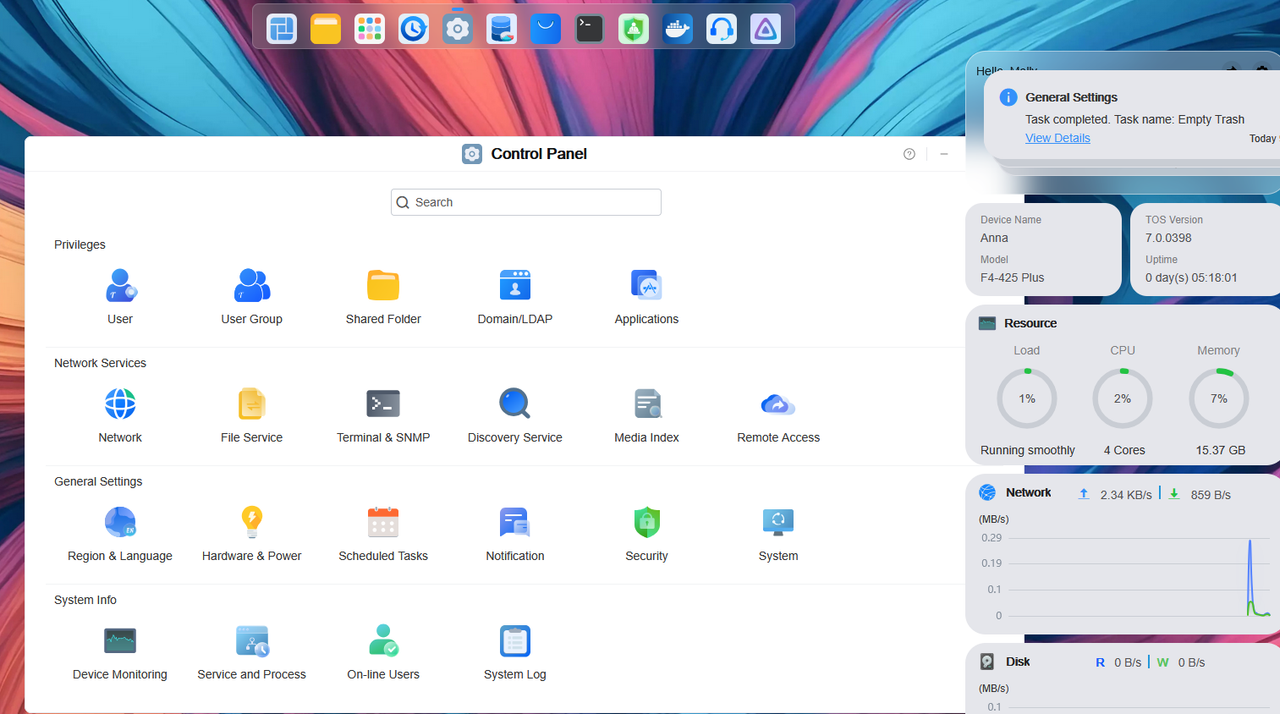Open the Media Index icon

pos(647,404)
